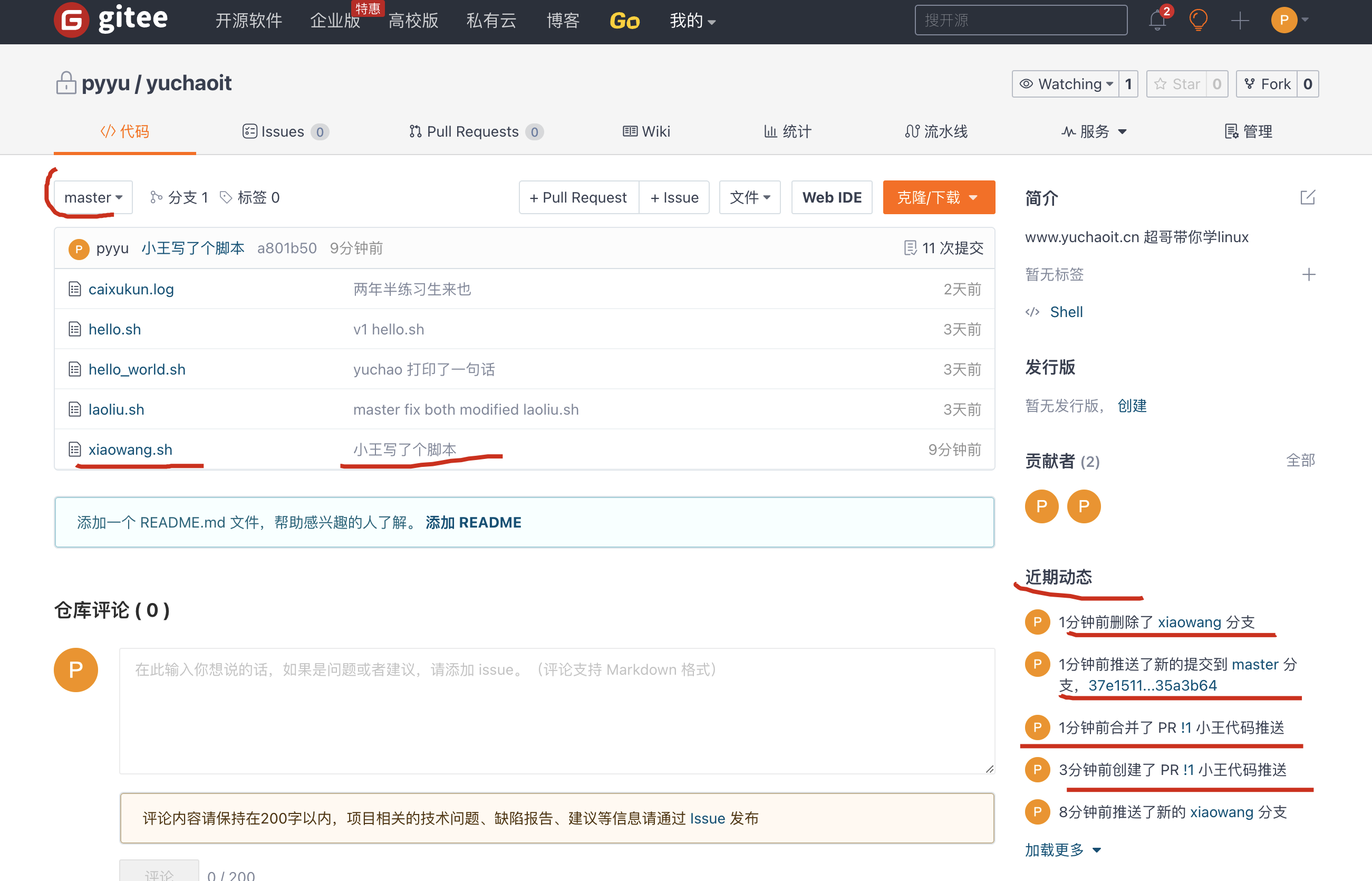Open the 文件 dropdown menu
The width and height of the screenshot is (1372, 881).
tap(749, 197)
